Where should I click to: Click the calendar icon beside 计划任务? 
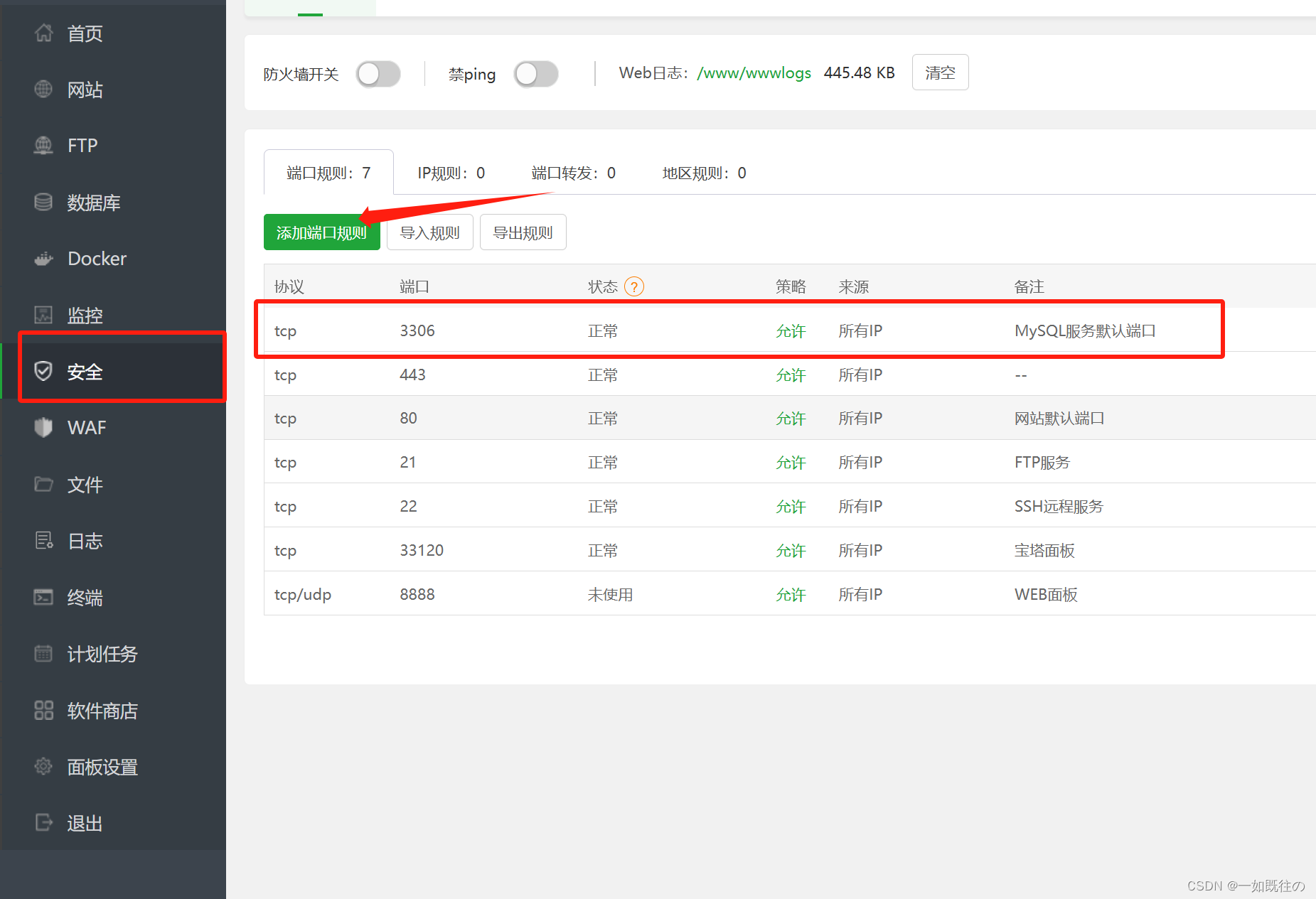tap(43, 653)
